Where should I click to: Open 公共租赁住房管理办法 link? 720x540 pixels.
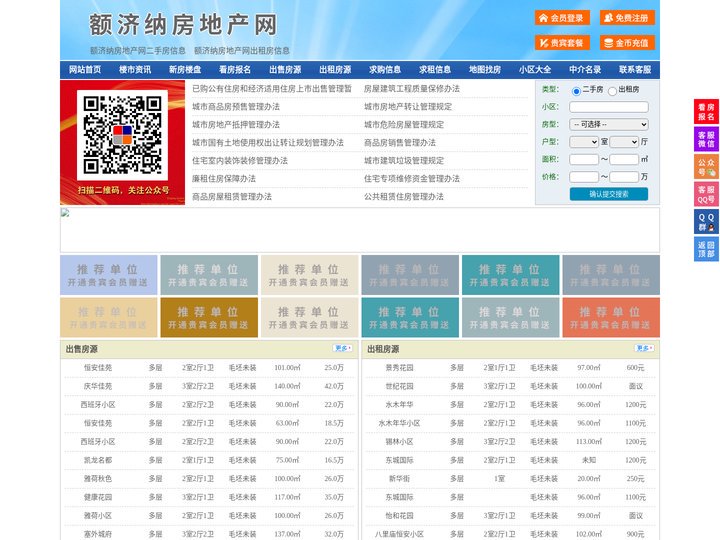pos(404,197)
